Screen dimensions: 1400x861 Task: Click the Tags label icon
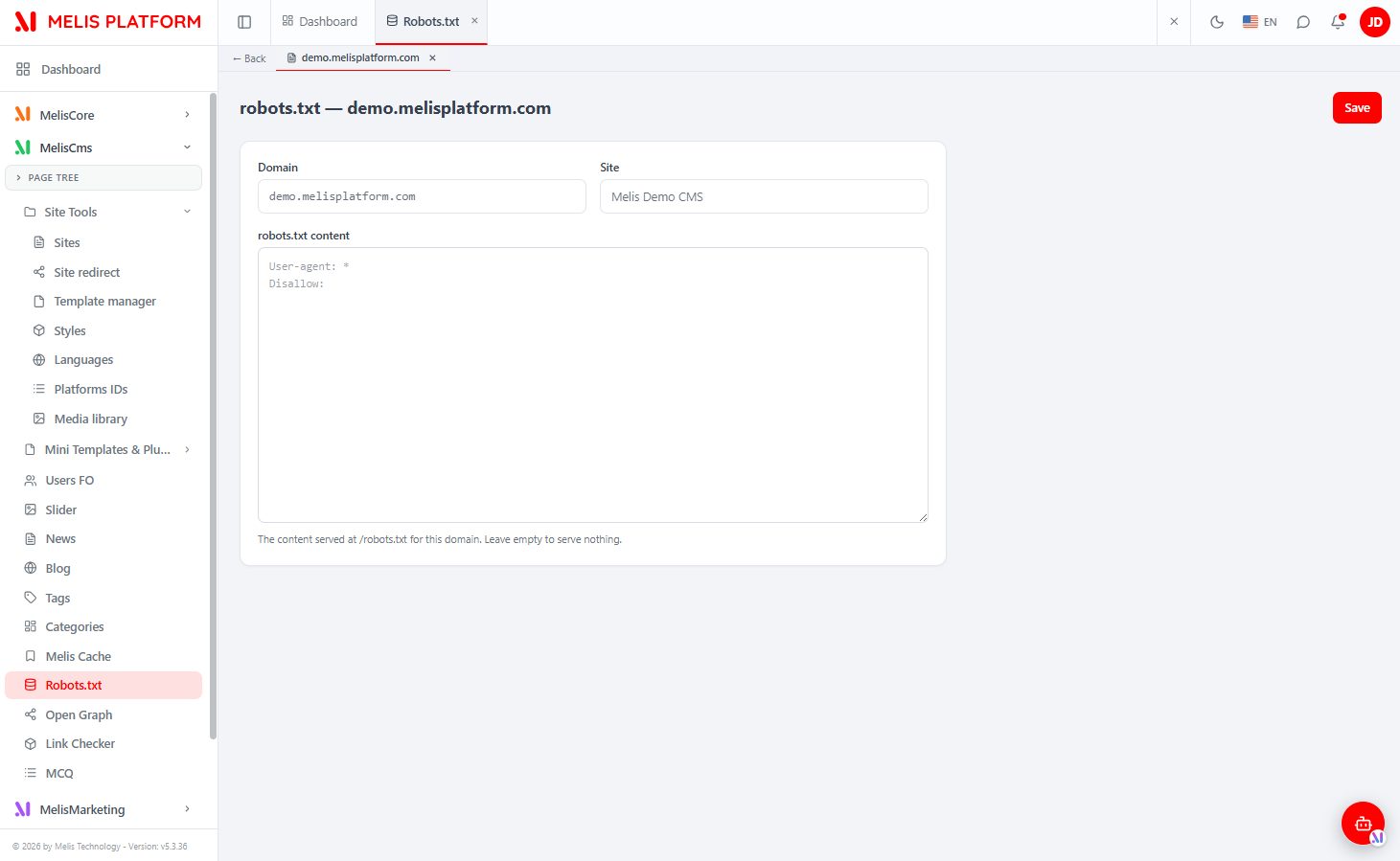tap(31, 598)
